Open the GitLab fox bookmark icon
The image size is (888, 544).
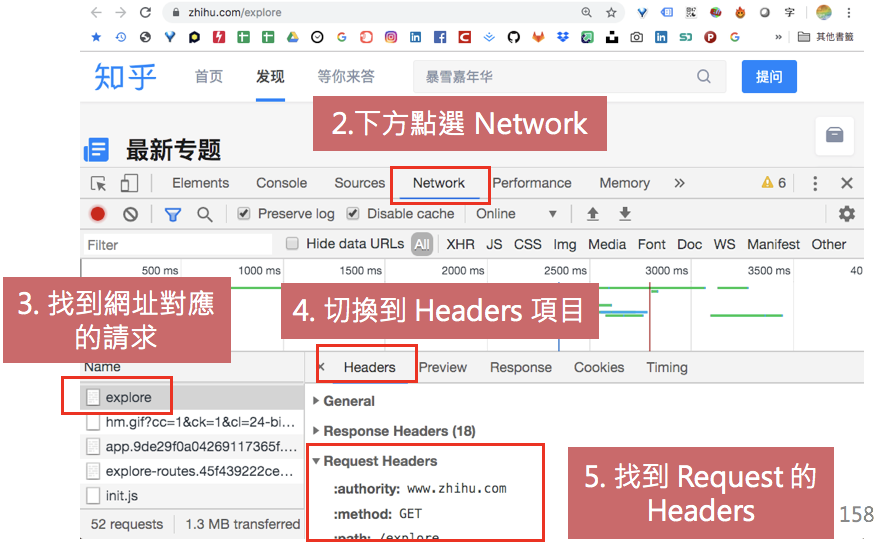pos(538,37)
